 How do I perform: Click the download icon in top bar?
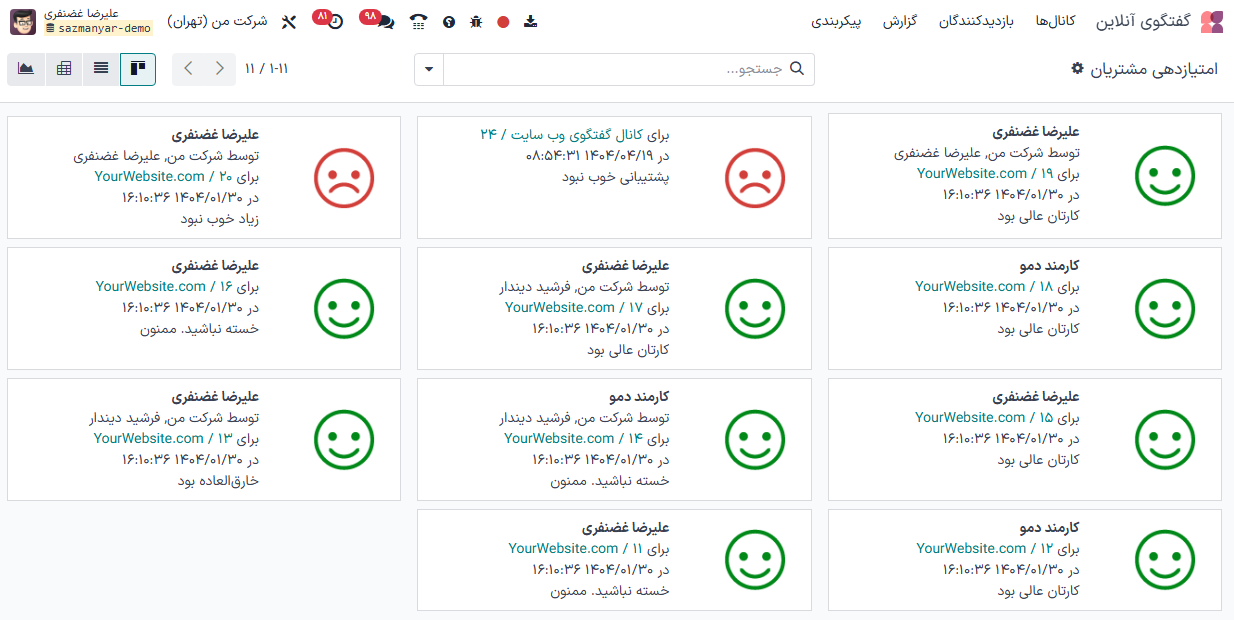point(531,21)
